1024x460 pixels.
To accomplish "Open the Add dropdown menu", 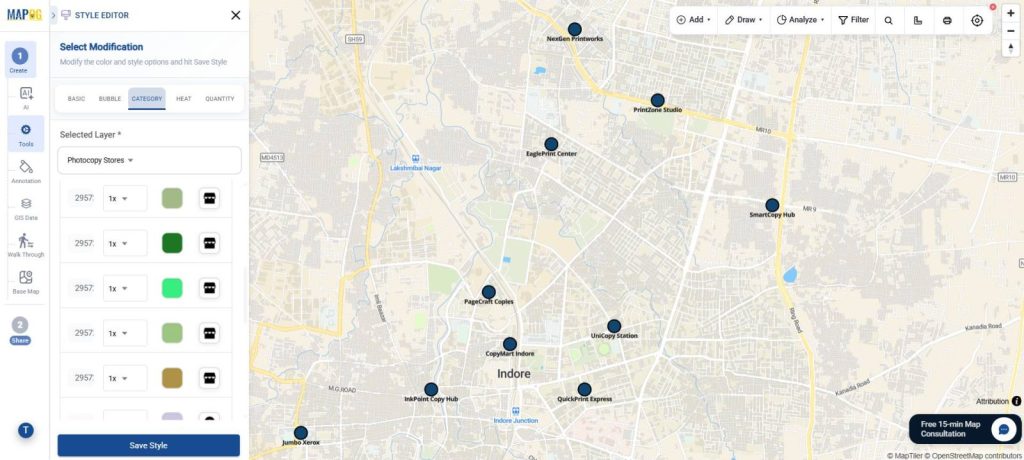I will point(694,20).
